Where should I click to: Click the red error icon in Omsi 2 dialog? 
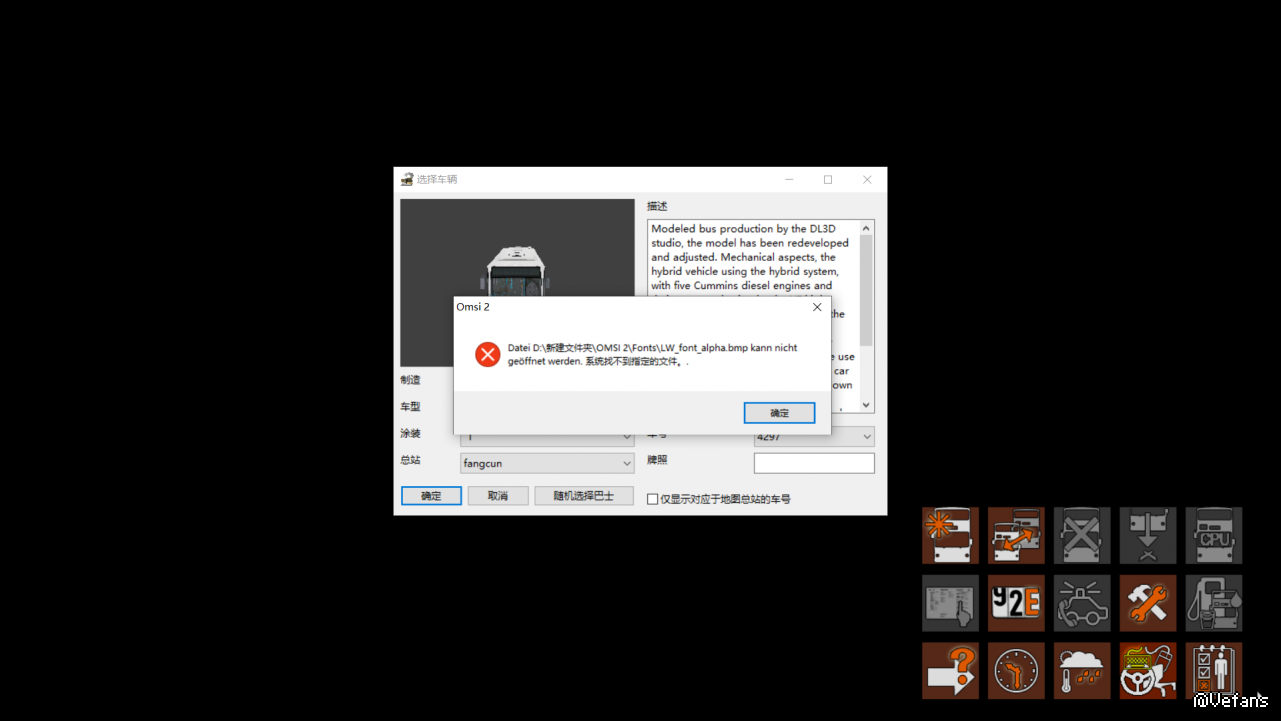(x=487, y=354)
